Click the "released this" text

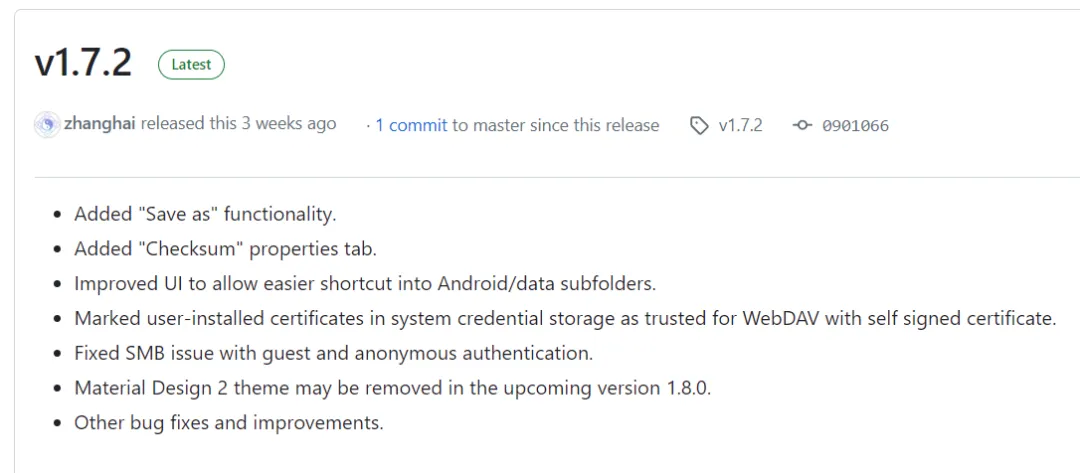[x=188, y=124]
